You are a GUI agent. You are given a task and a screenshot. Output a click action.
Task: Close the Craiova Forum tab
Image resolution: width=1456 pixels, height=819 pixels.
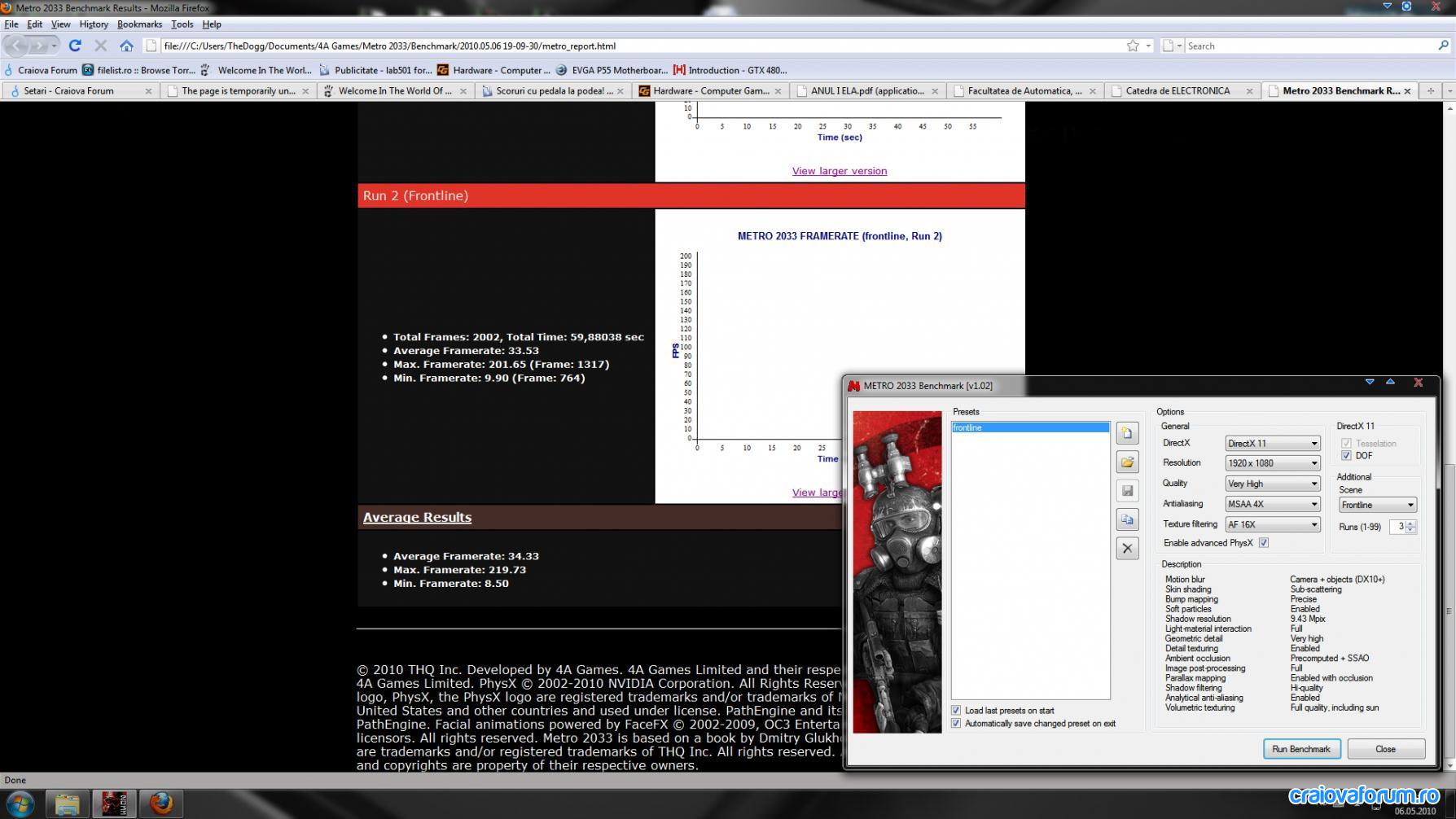[148, 91]
